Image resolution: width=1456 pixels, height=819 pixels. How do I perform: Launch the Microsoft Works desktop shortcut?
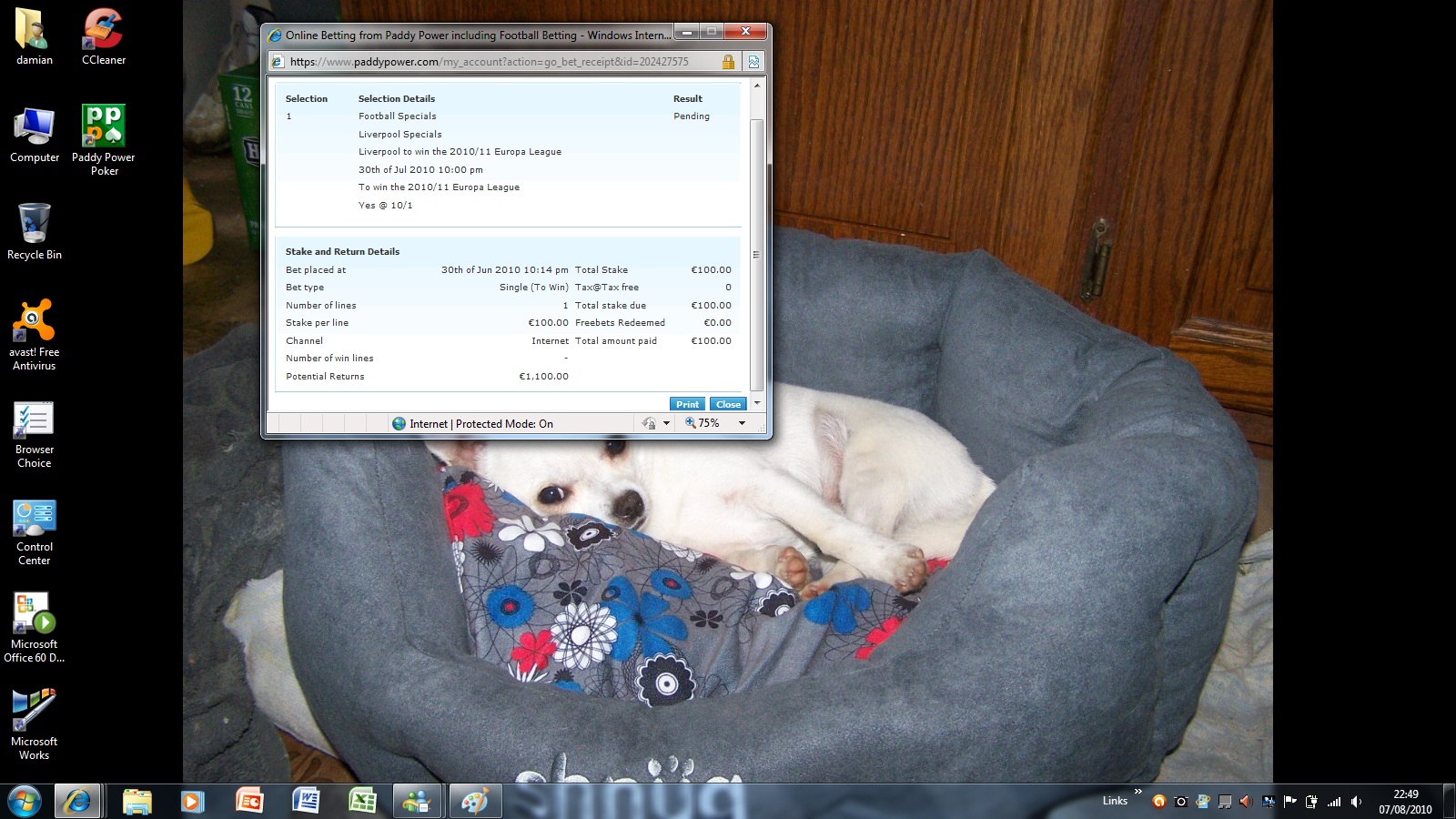tap(35, 724)
